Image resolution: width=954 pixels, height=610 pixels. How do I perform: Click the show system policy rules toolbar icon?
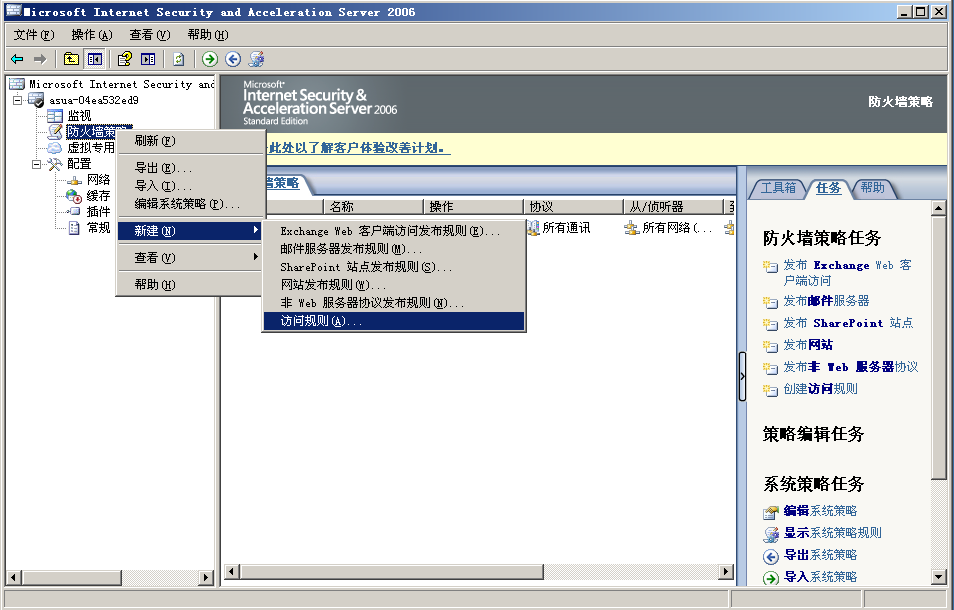256,59
